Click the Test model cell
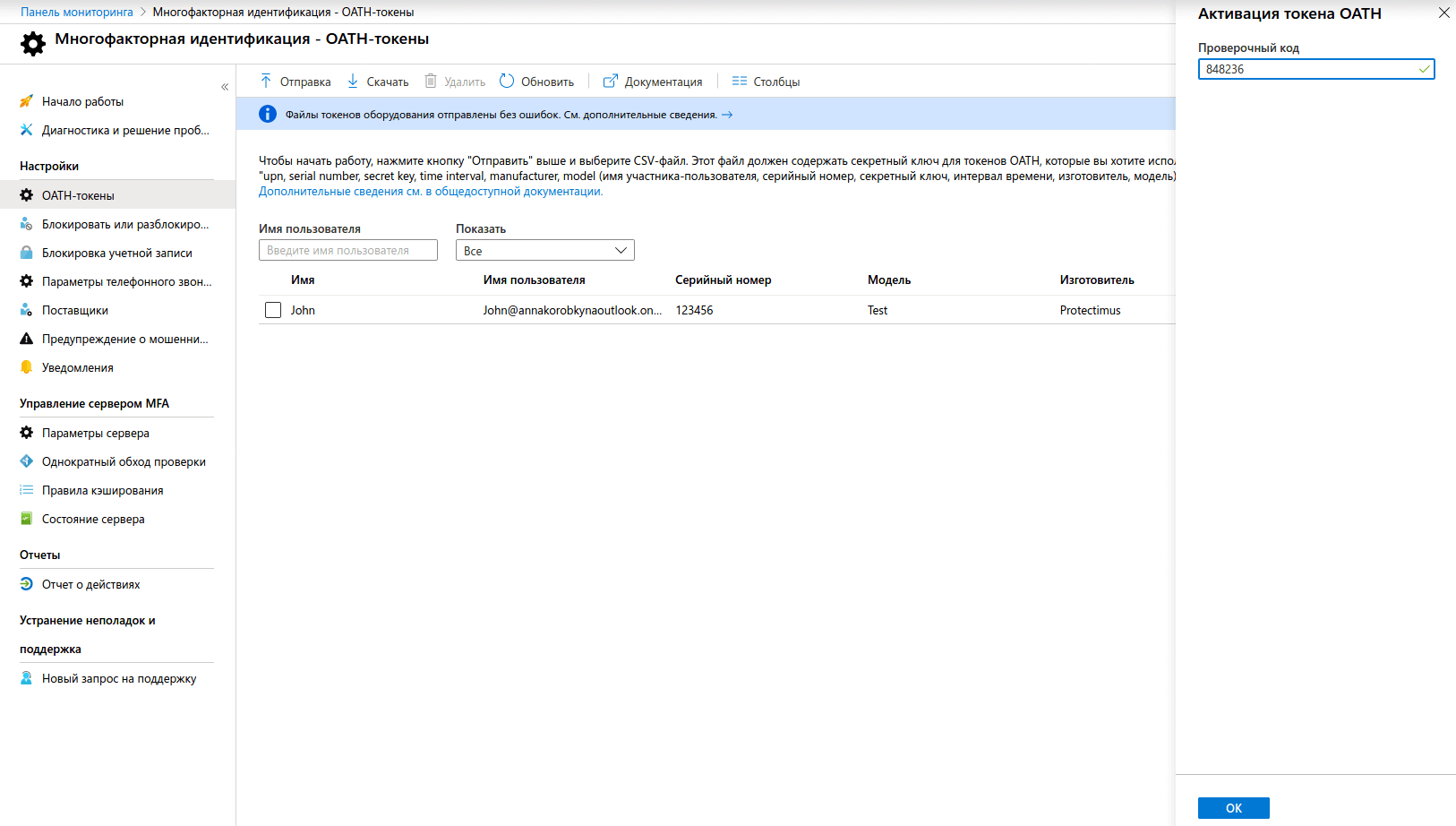Screen dimensions: 1456x826 [878, 310]
